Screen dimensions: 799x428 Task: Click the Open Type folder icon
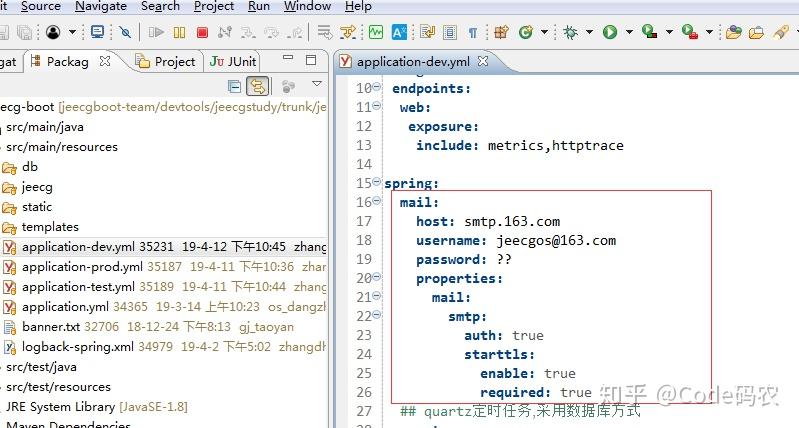[733, 33]
